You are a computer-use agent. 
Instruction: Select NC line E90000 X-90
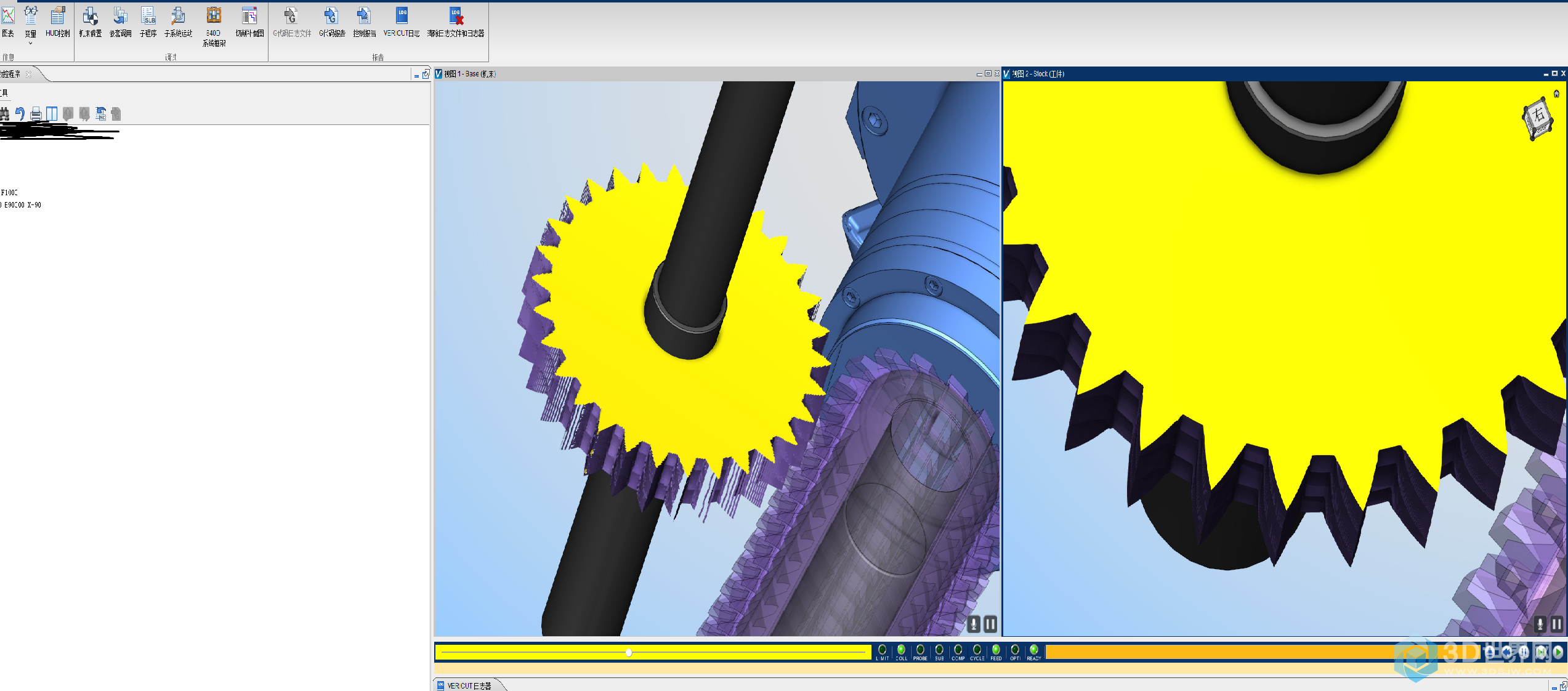click(22, 205)
